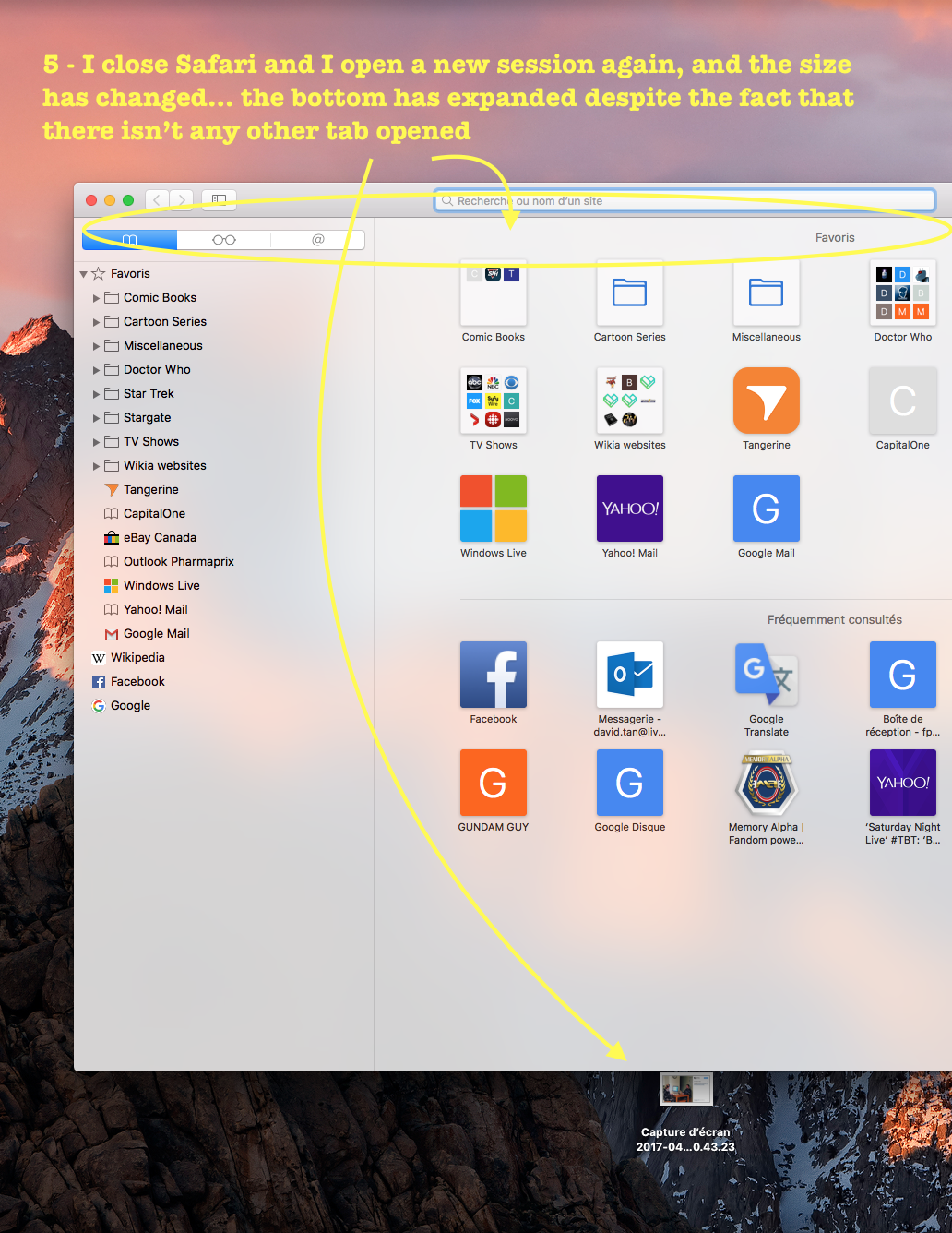
Task: Open the Saturday Night Live Yahoo tile
Action: pos(903,783)
